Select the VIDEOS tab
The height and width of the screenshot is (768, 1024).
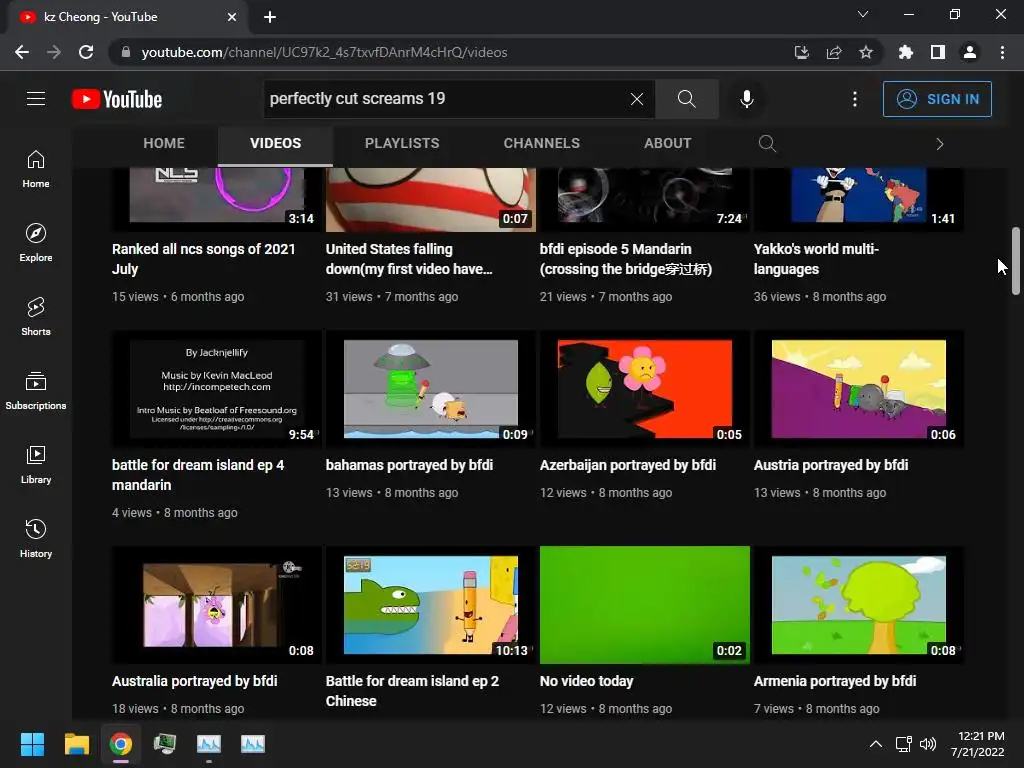pyautogui.click(x=276, y=143)
